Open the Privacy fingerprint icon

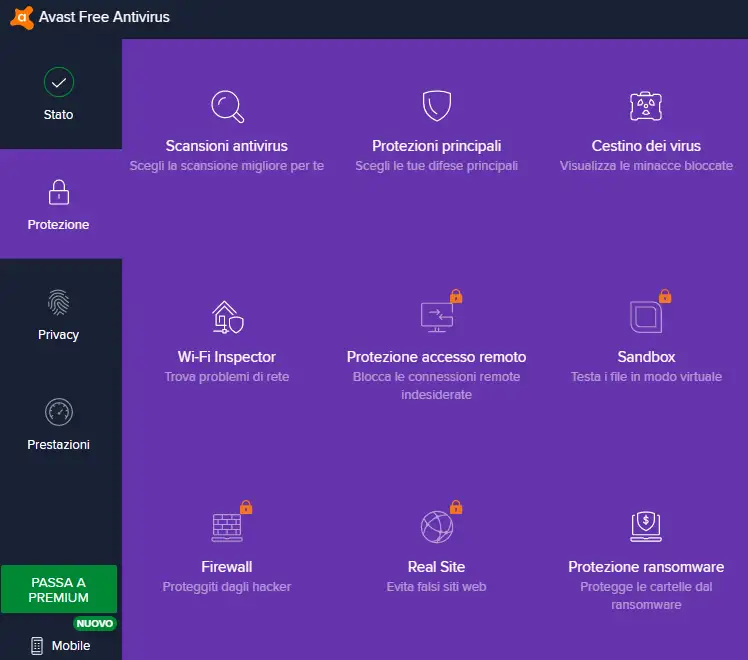coord(59,302)
